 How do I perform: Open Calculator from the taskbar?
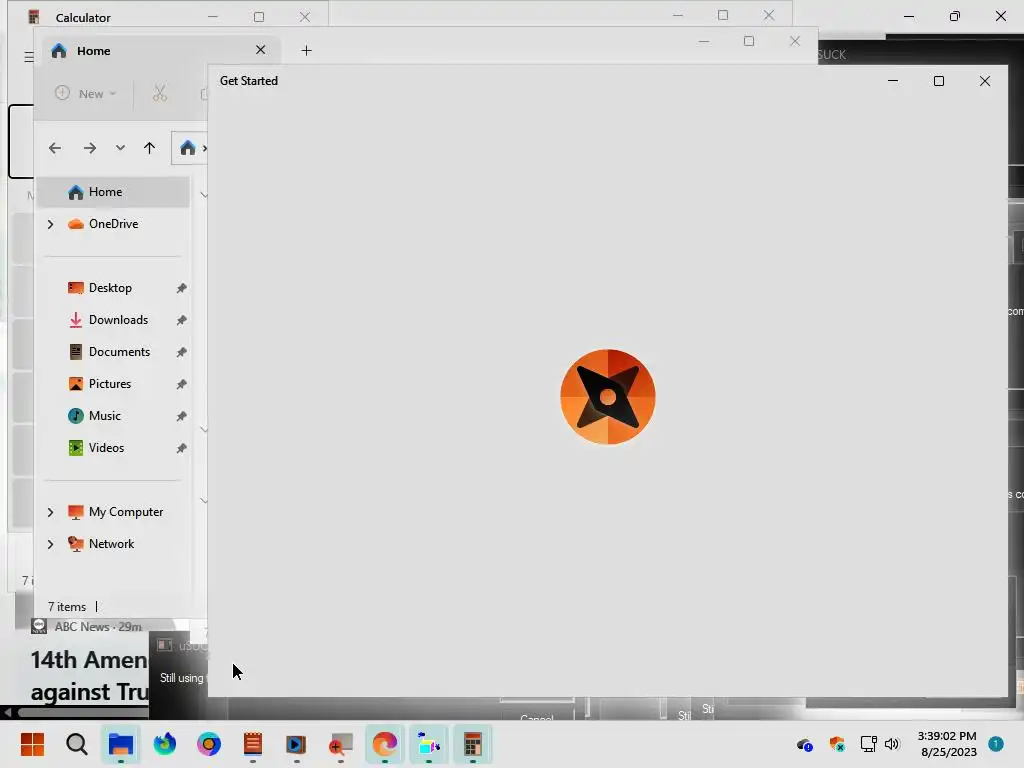(473, 744)
